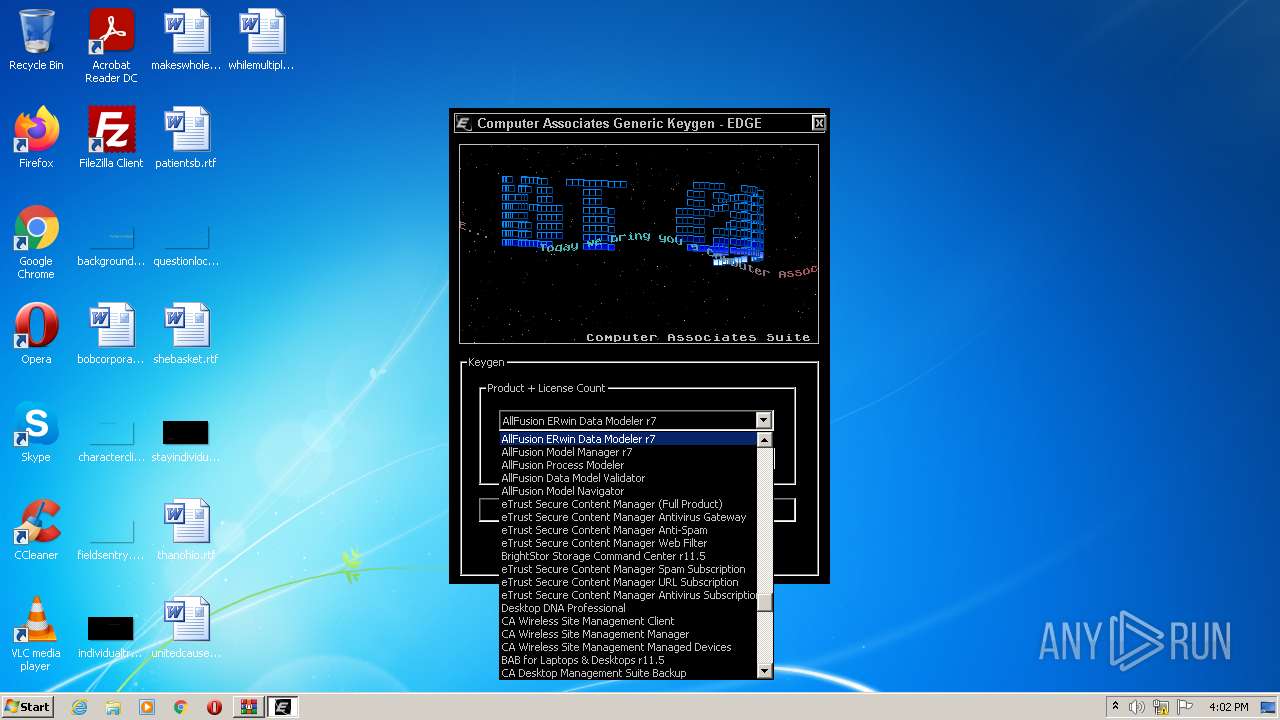The width and height of the screenshot is (1280, 720).
Task: Choose Desktop DNA Professional from the list
Action: tap(628, 608)
